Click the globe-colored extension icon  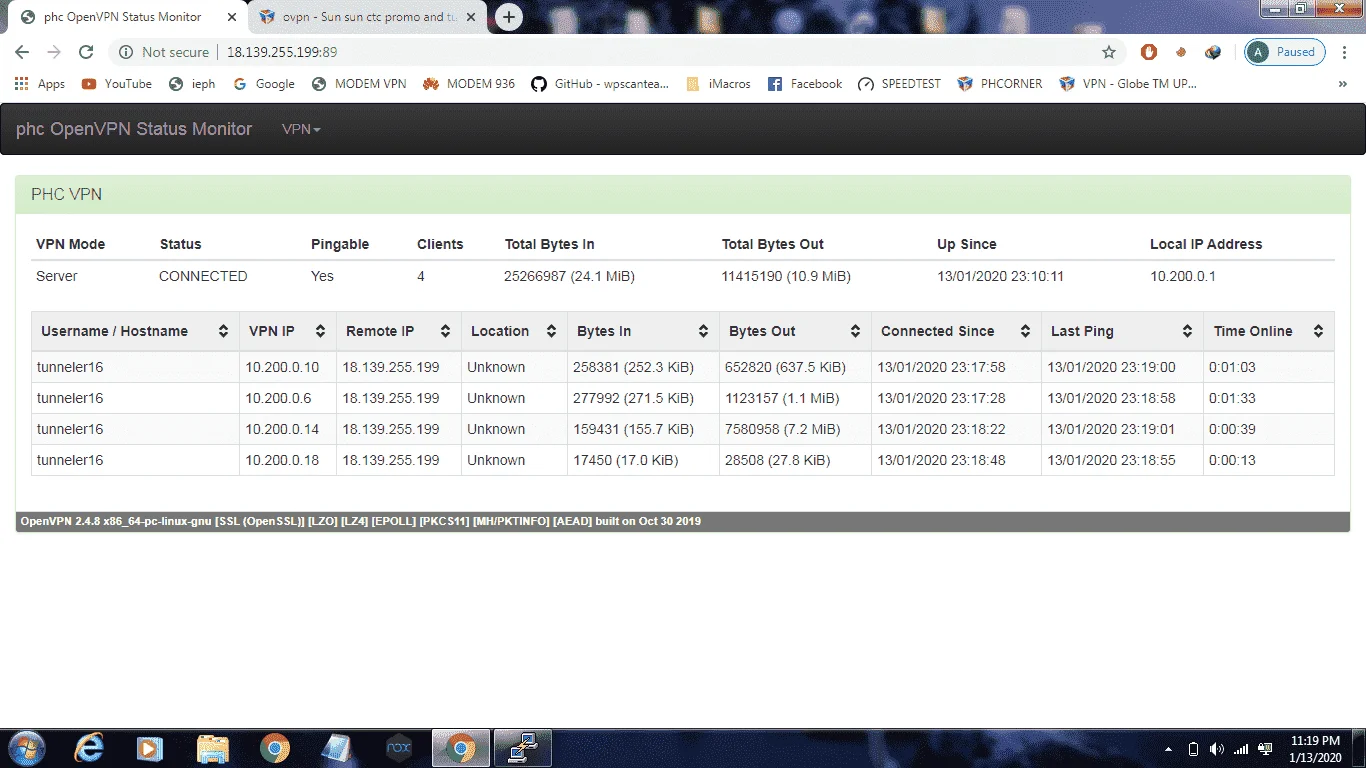(1213, 52)
